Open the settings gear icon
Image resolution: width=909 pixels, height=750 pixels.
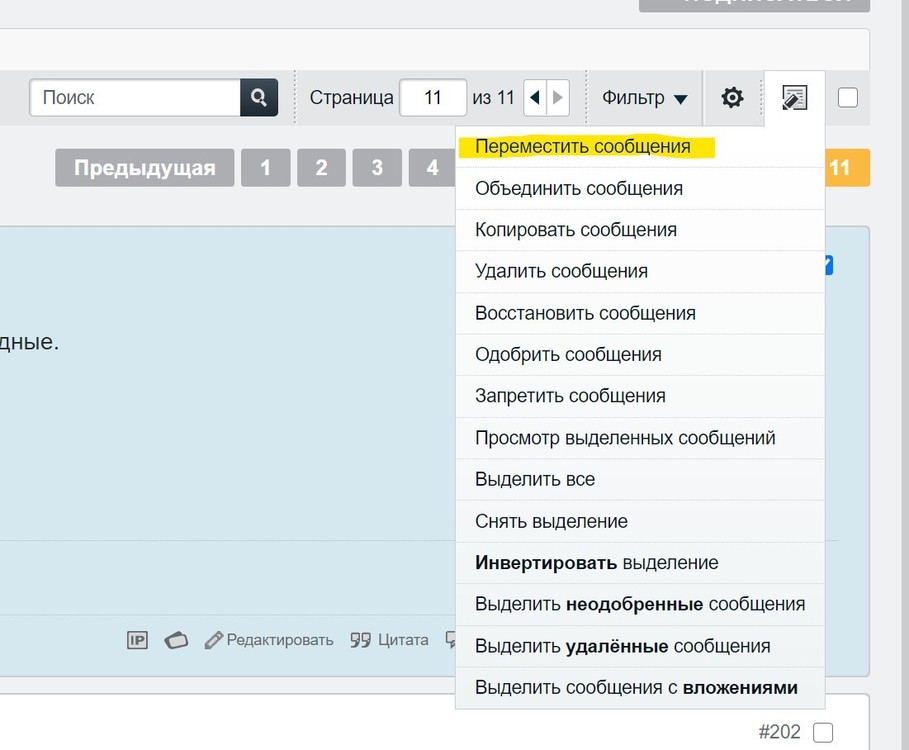[733, 97]
